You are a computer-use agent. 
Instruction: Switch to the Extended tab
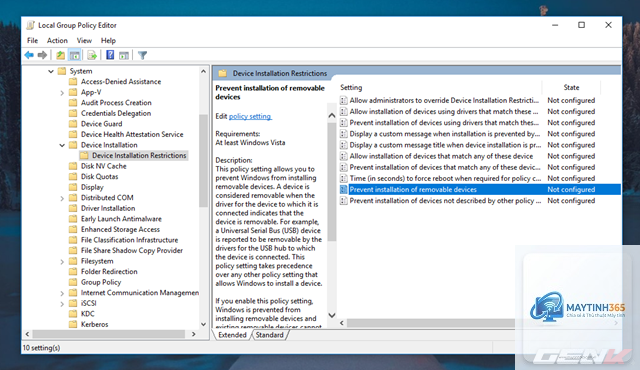[232, 335]
